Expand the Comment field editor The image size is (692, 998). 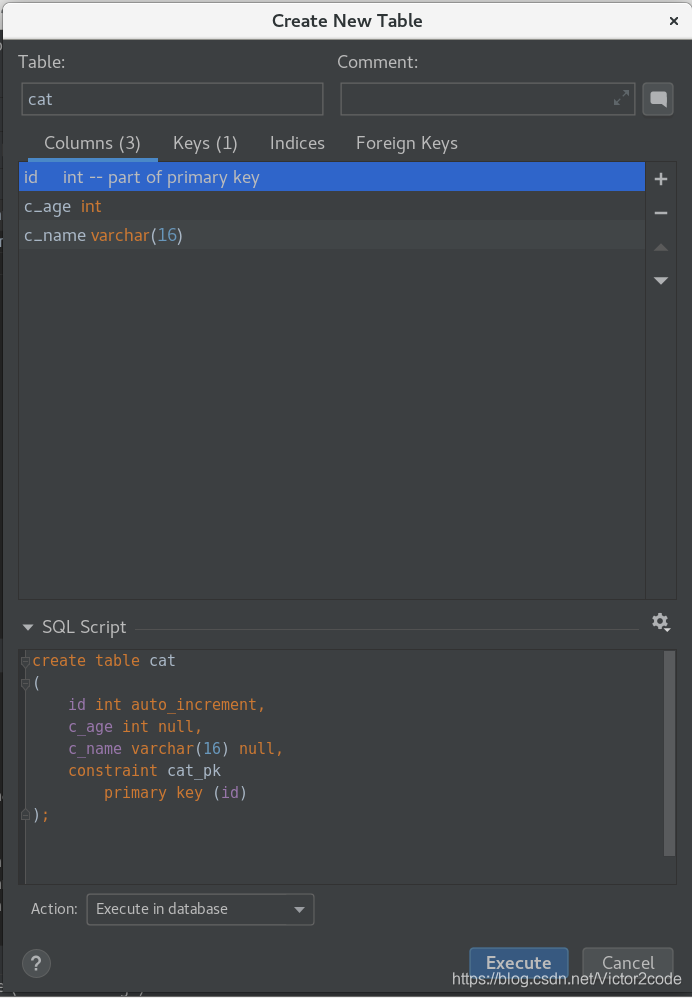[621, 97]
